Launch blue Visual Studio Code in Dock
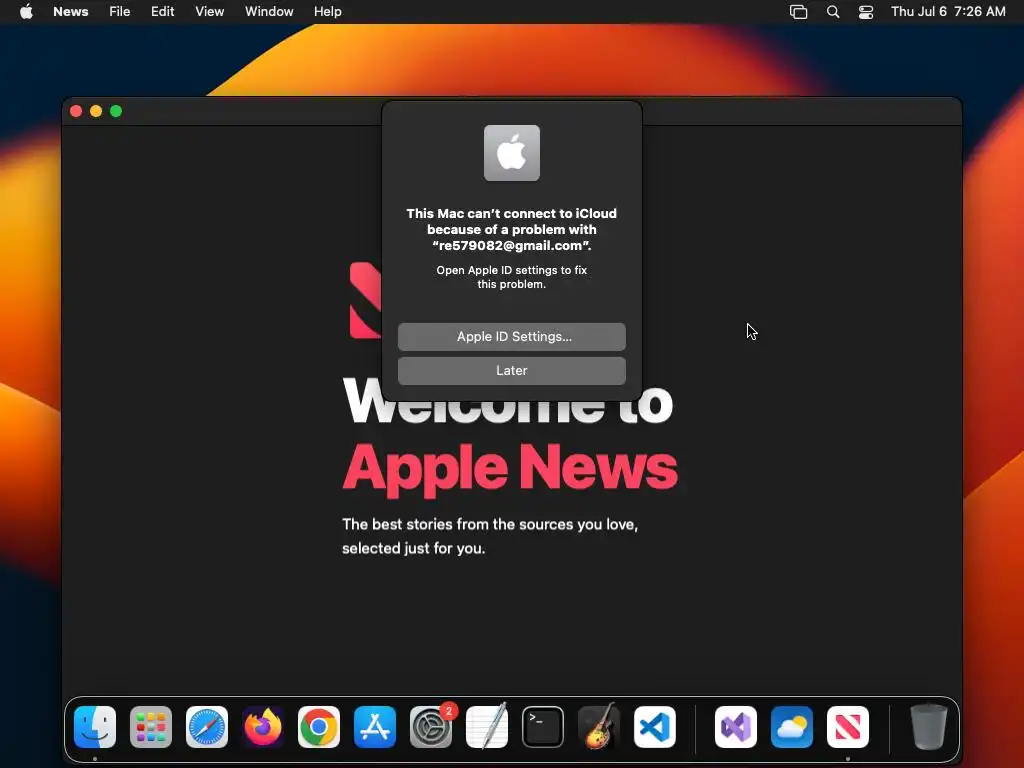The height and width of the screenshot is (768, 1024). [x=654, y=727]
